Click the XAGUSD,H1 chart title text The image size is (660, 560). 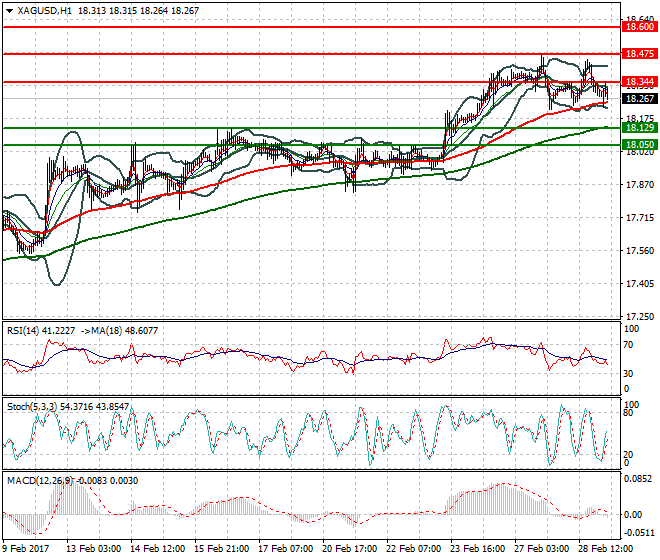coord(45,11)
